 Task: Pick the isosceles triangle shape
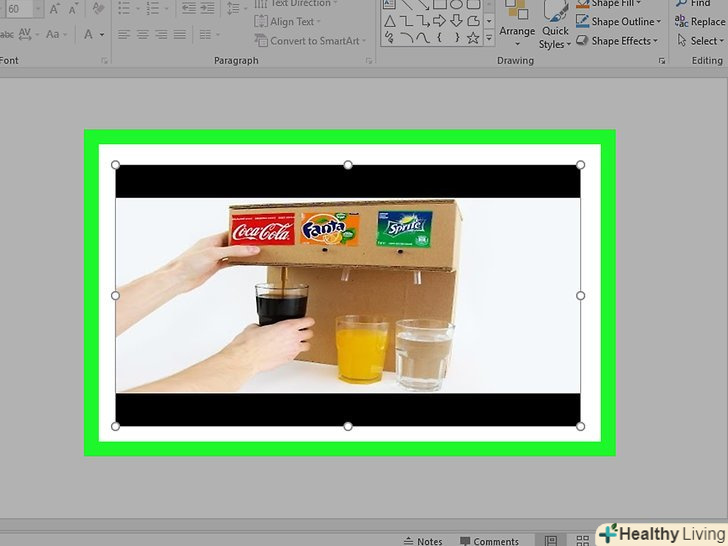point(391,21)
